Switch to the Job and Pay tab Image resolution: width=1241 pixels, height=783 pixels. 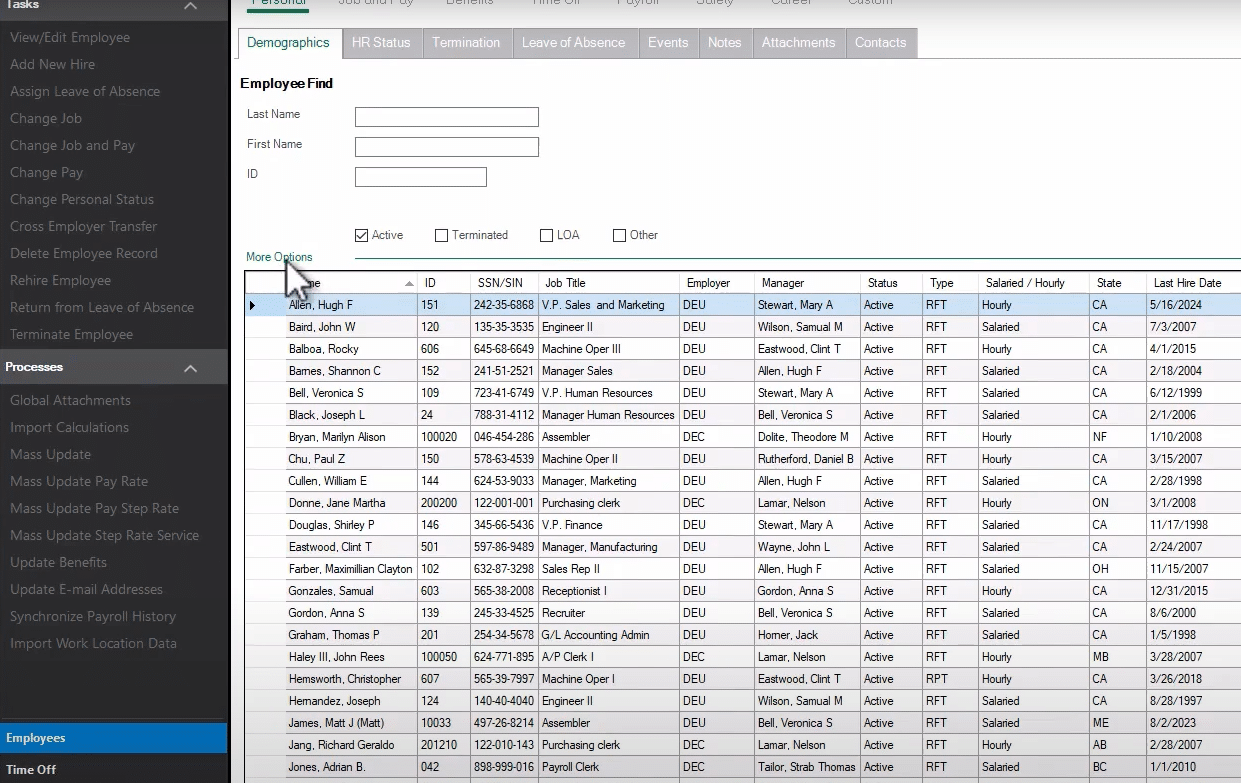[376, 5]
